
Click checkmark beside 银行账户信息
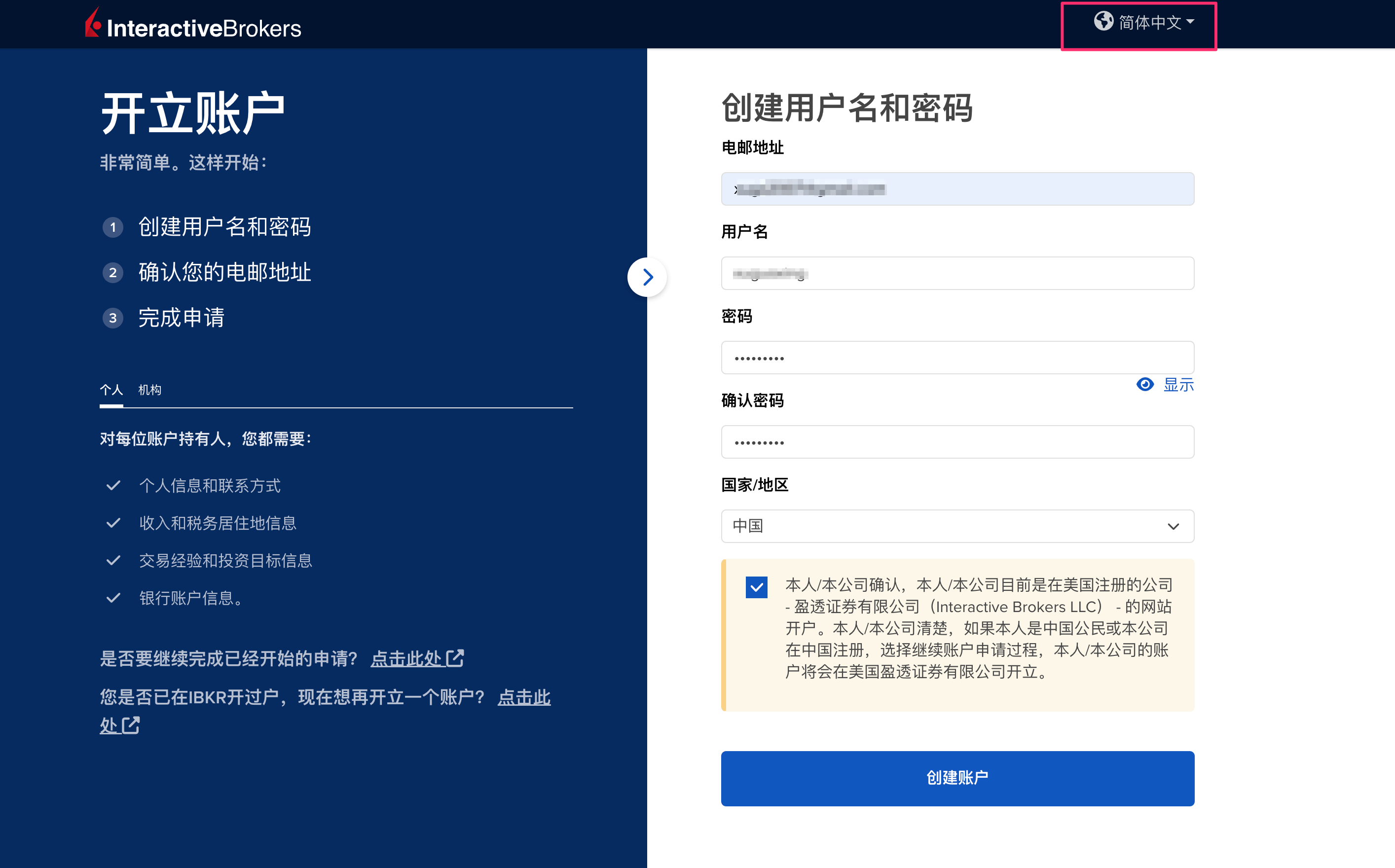[112, 598]
